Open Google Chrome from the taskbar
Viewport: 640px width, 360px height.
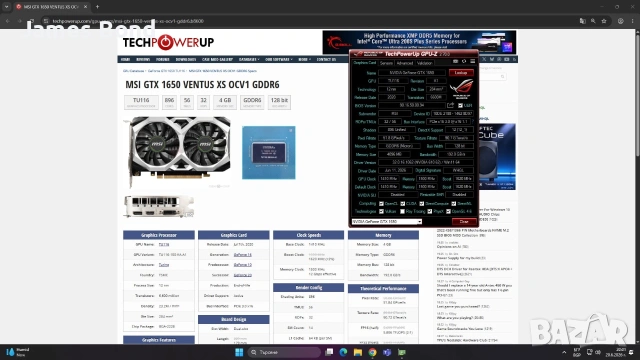point(372,352)
